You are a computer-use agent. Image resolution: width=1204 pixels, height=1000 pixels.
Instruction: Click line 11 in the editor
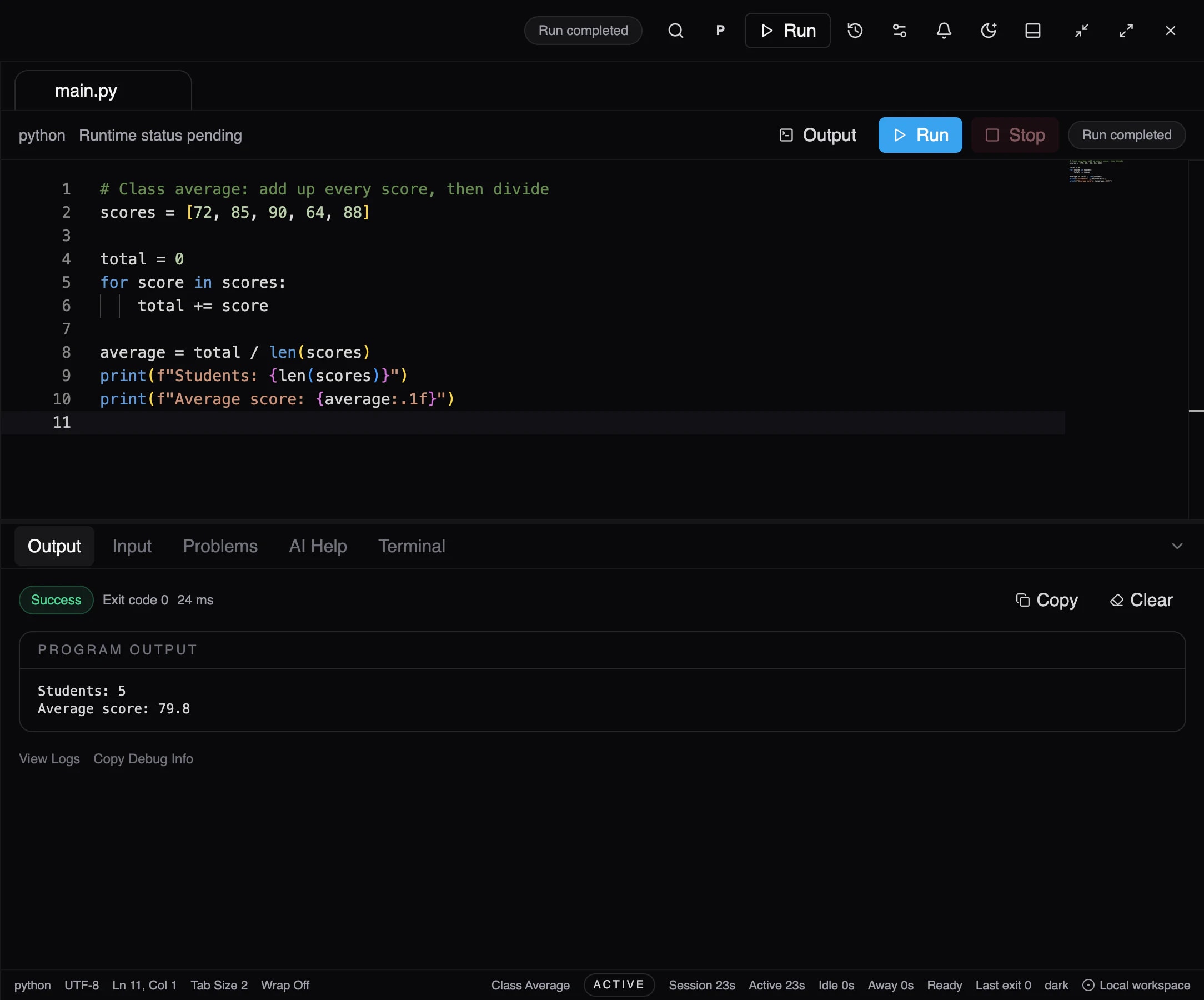[533, 423]
